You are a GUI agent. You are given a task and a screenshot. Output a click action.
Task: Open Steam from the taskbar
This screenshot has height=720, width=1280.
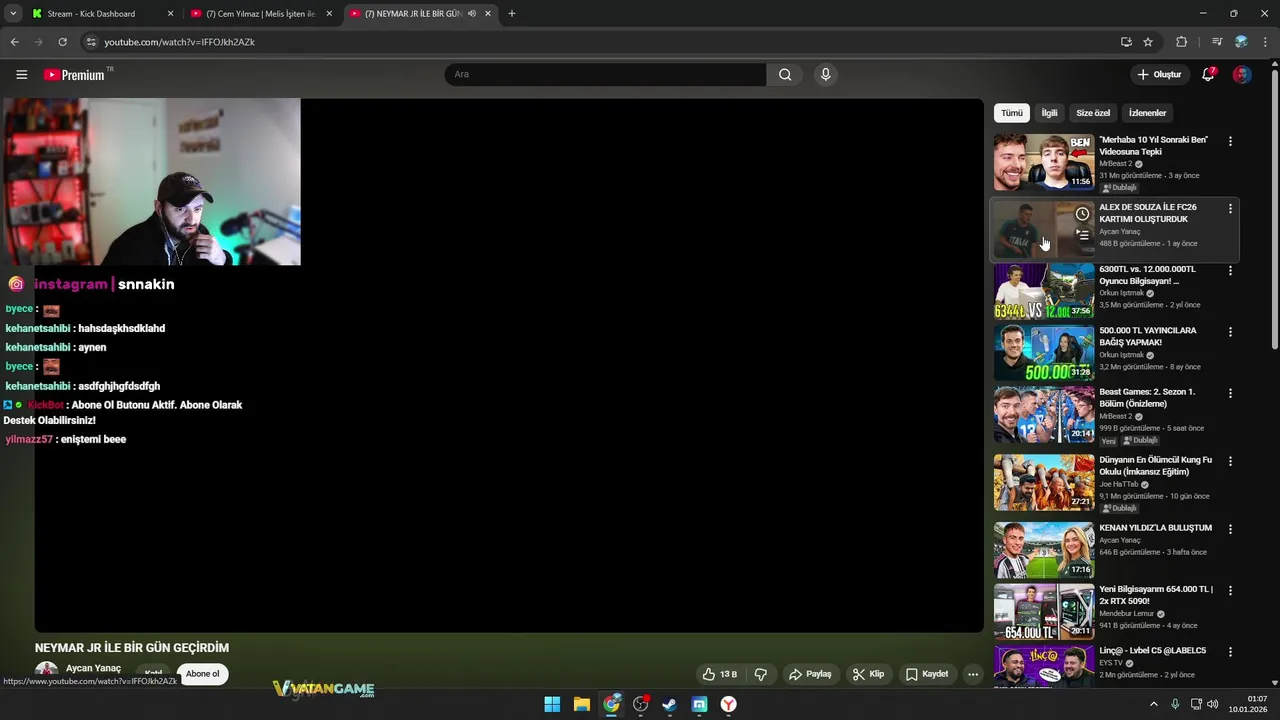click(670, 704)
